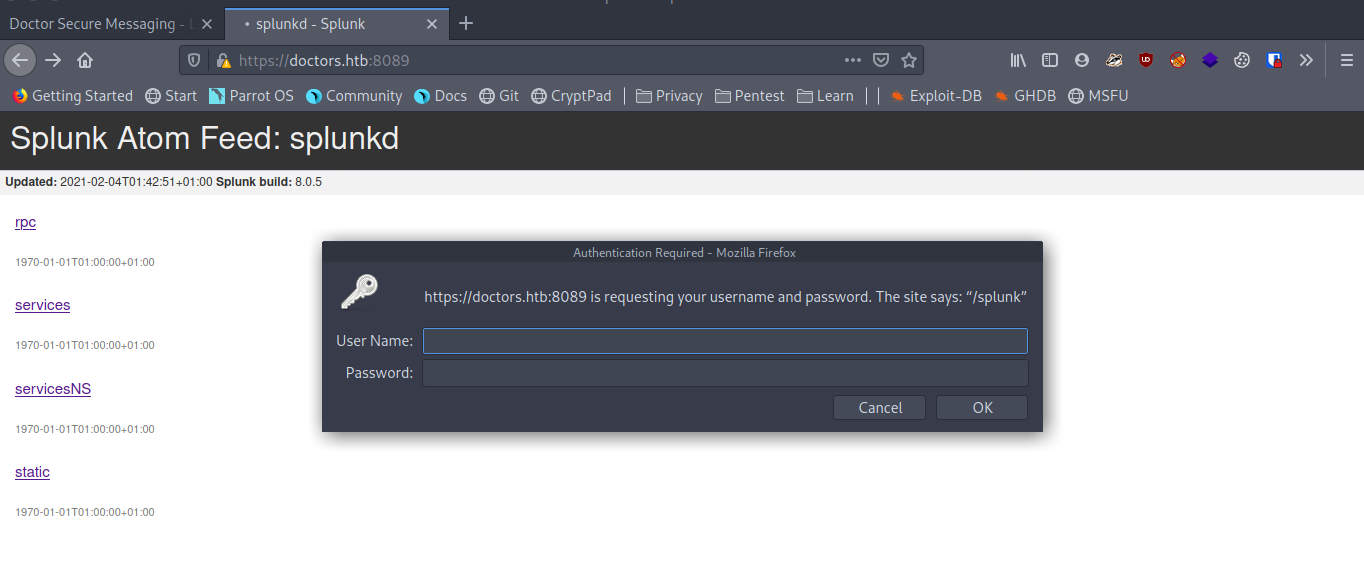Go to home page icon
The image size is (1364, 587).
pos(85,60)
